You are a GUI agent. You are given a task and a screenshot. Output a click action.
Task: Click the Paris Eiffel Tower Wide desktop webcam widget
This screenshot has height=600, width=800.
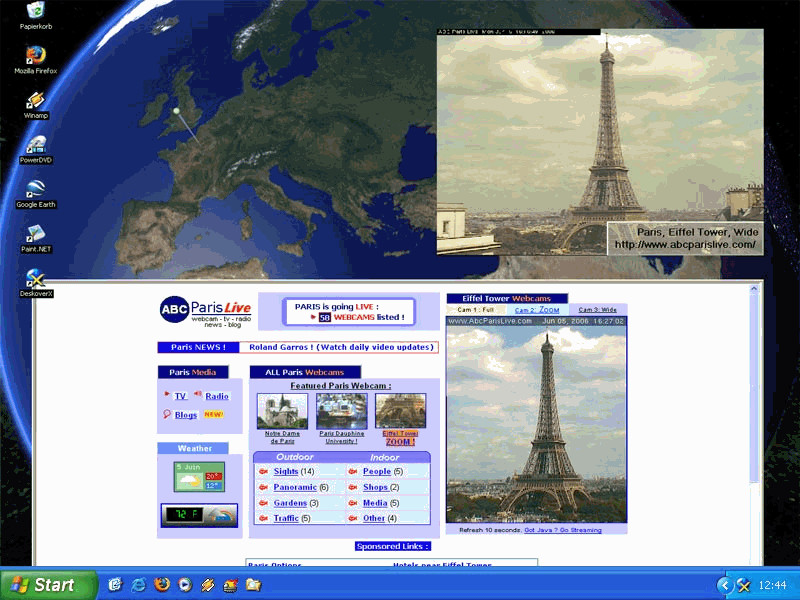[x=600, y=142]
